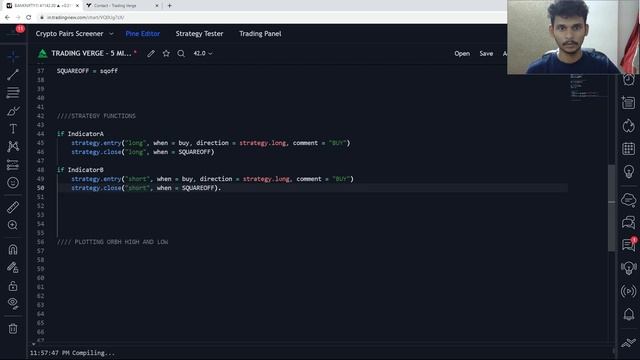
Task: Open public chats cloud icon
Action: [x=629, y=200]
